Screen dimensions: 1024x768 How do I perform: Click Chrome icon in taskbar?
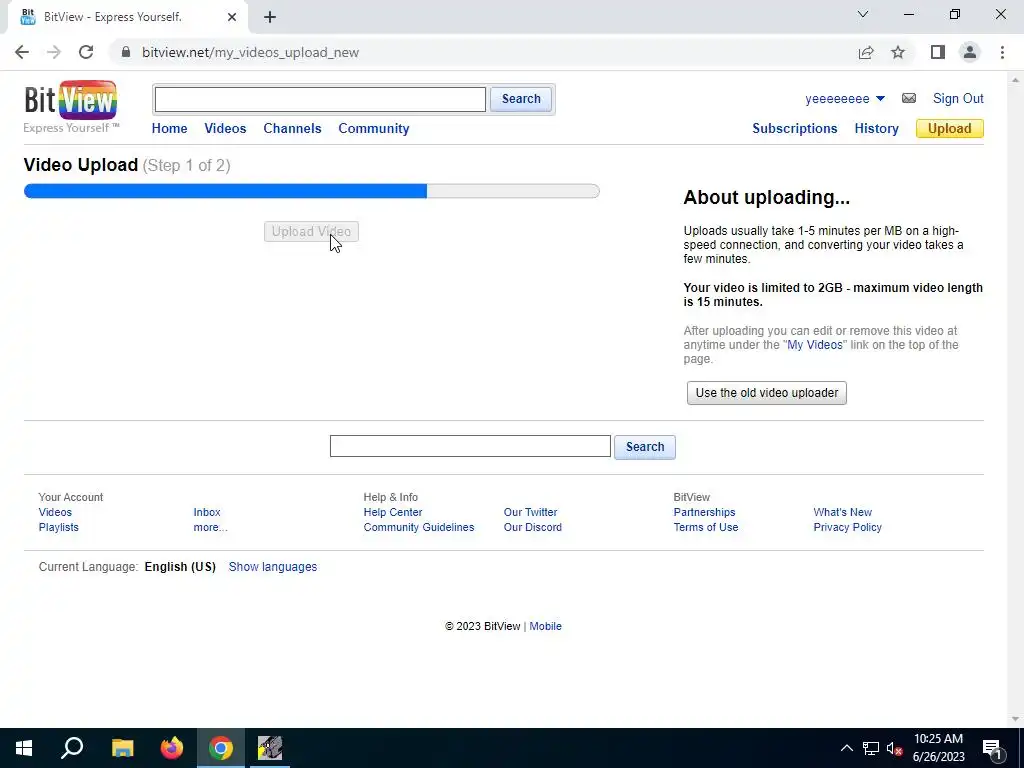pyautogui.click(x=221, y=748)
